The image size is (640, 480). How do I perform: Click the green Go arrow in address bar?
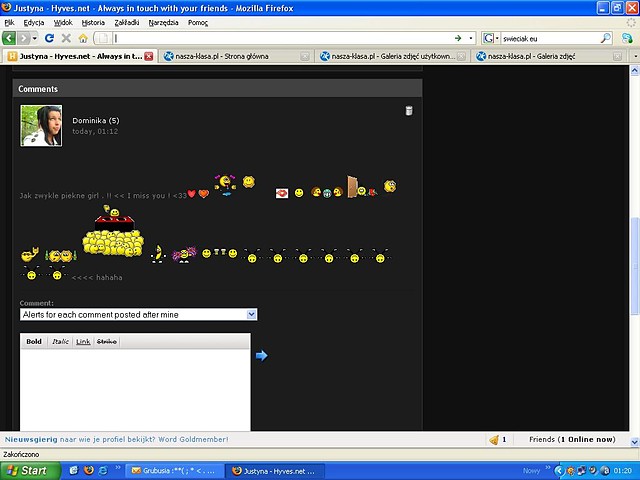(x=458, y=38)
